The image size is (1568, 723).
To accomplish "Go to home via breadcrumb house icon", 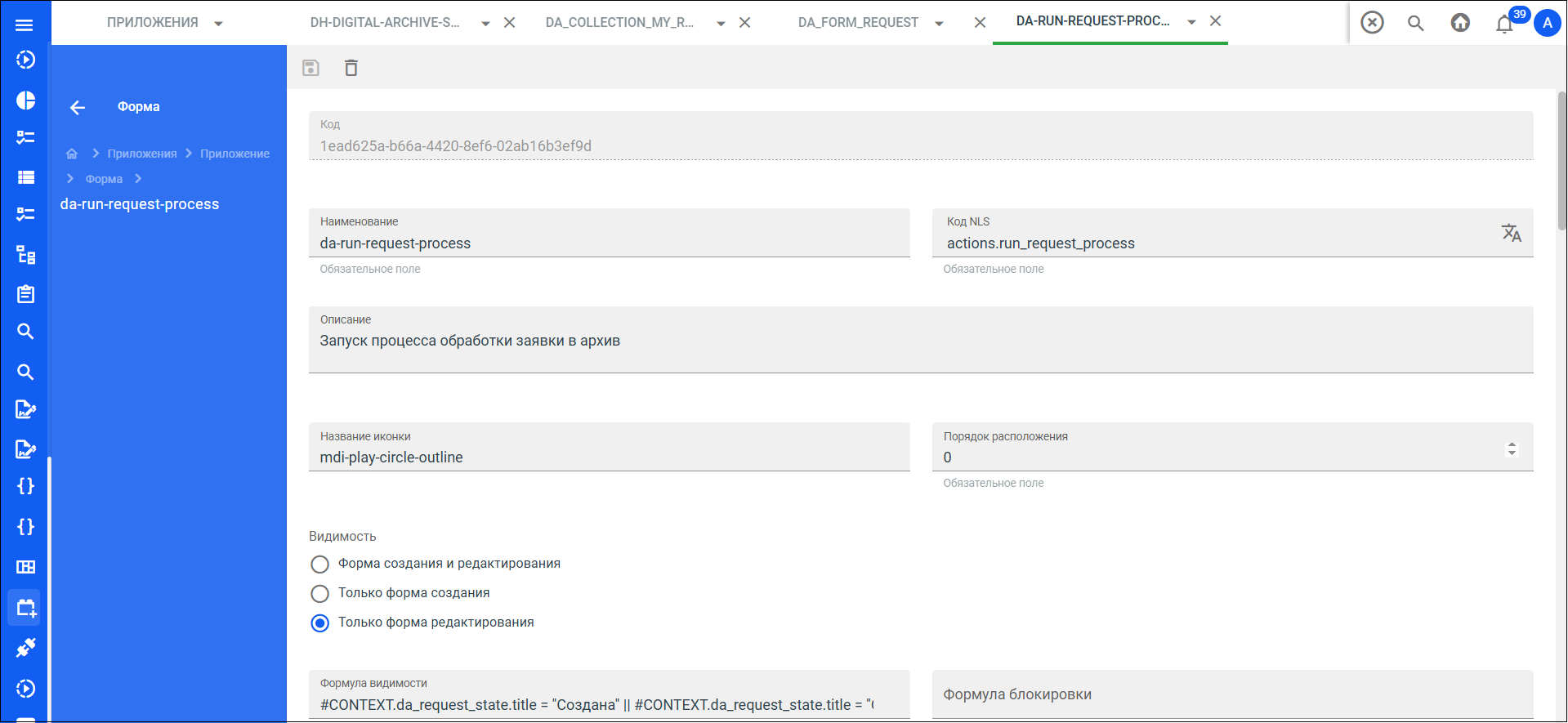I will tap(72, 154).
